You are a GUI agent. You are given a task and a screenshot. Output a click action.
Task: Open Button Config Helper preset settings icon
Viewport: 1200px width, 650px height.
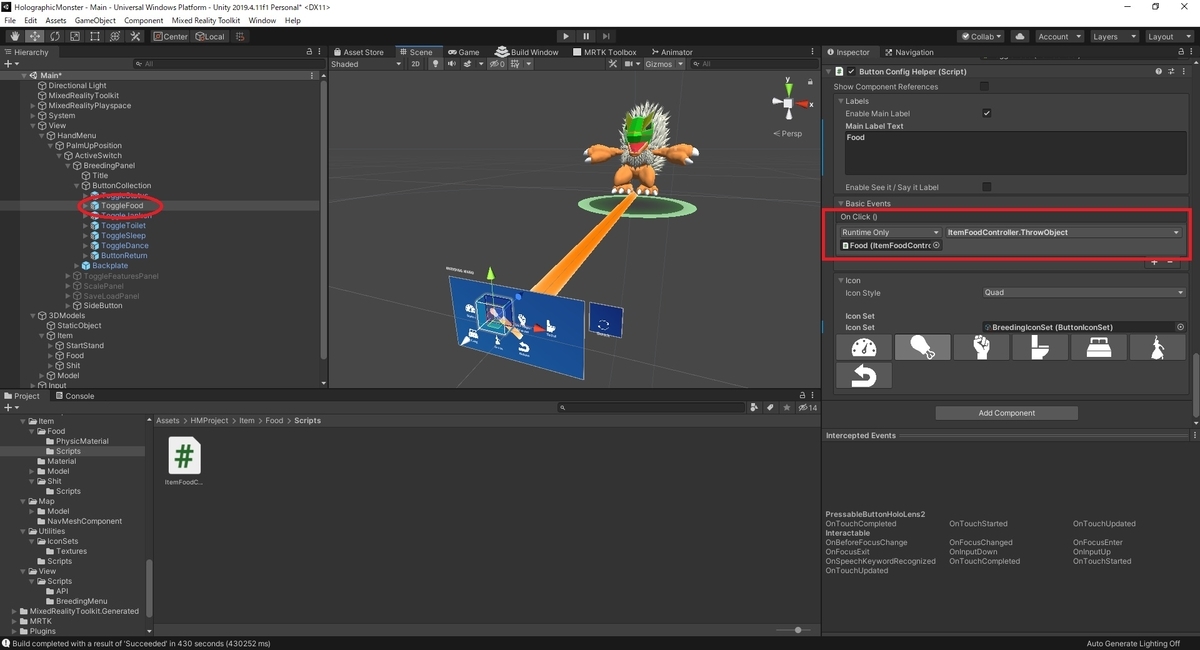pos(1170,72)
